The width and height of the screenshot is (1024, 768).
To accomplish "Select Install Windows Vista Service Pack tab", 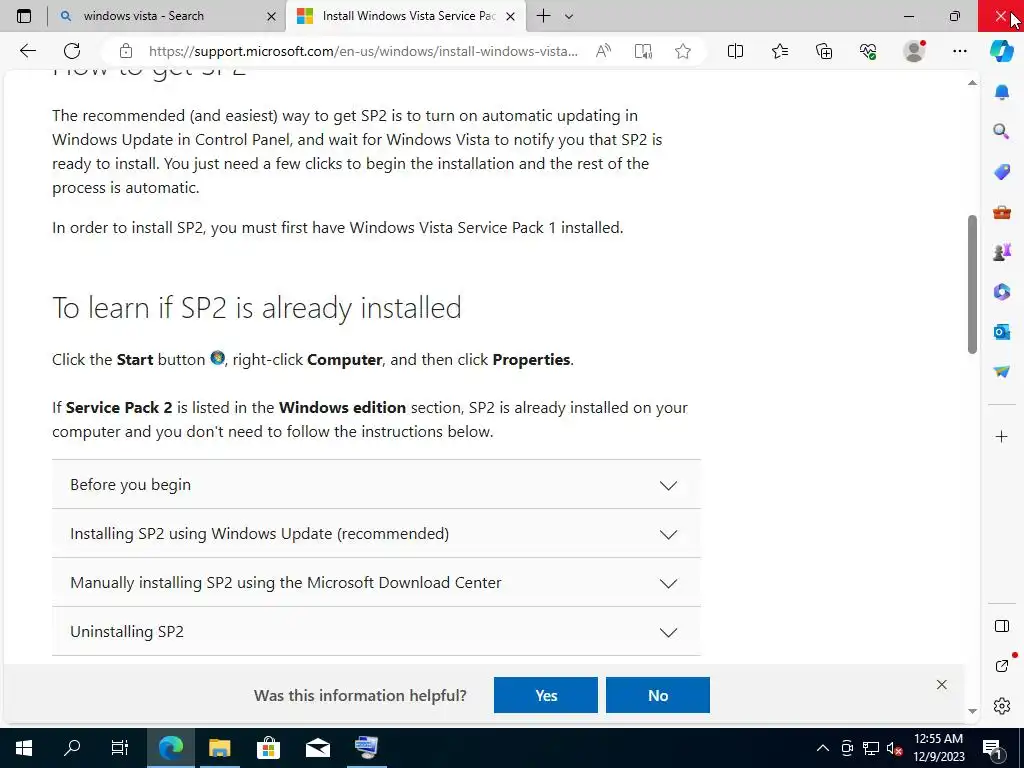I will [405, 16].
